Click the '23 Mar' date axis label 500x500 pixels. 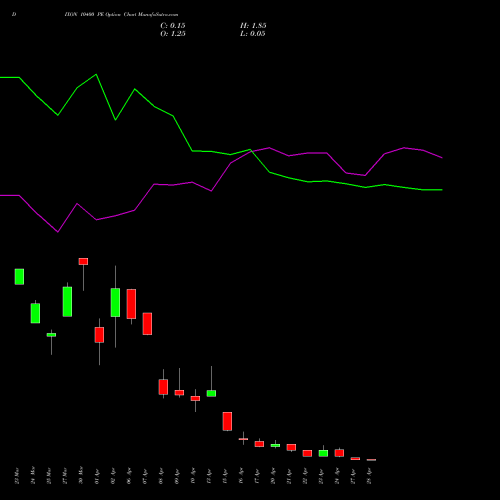pyautogui.click(x=17, y=476)
